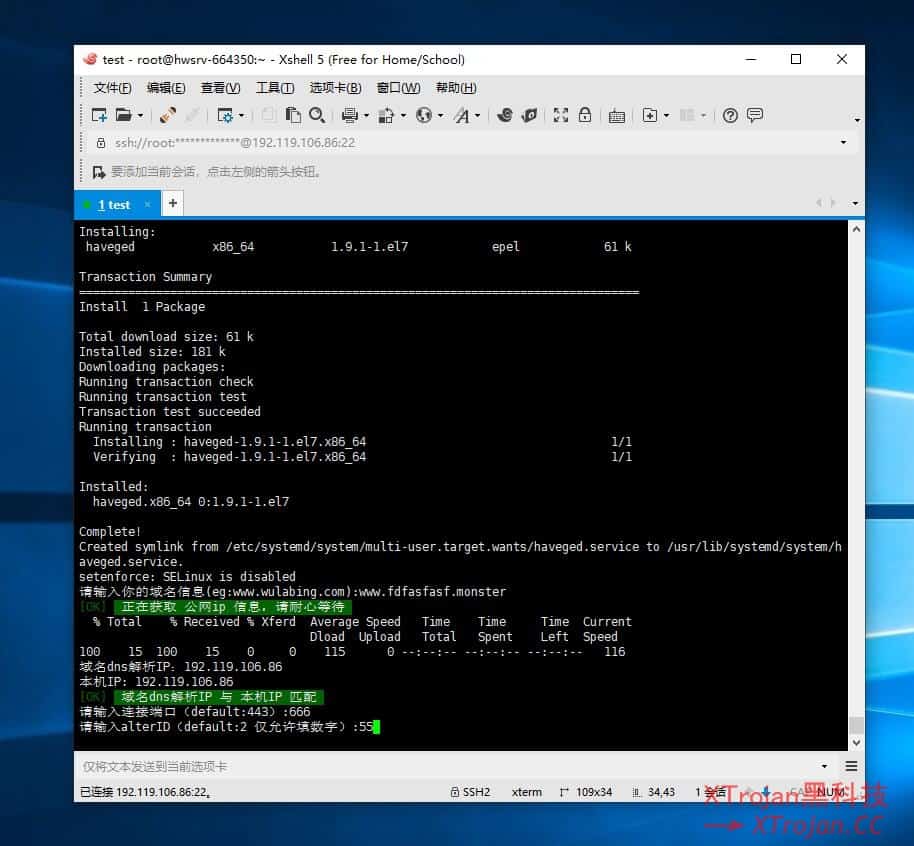Open the 编辑(E) menu
Viewport: 914px width, 846px height.
[x=166, y=88]
